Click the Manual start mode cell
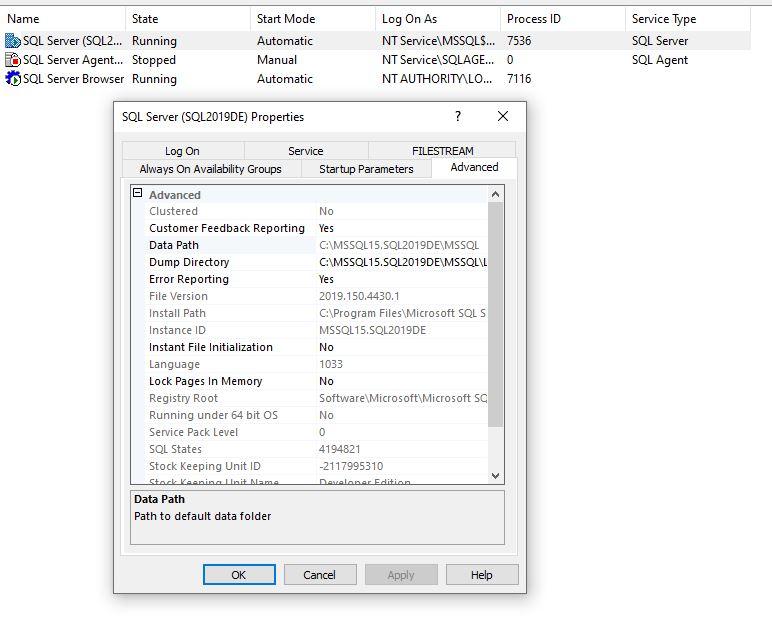The width and height of the screenshot is (772, 636). point(277,60)
